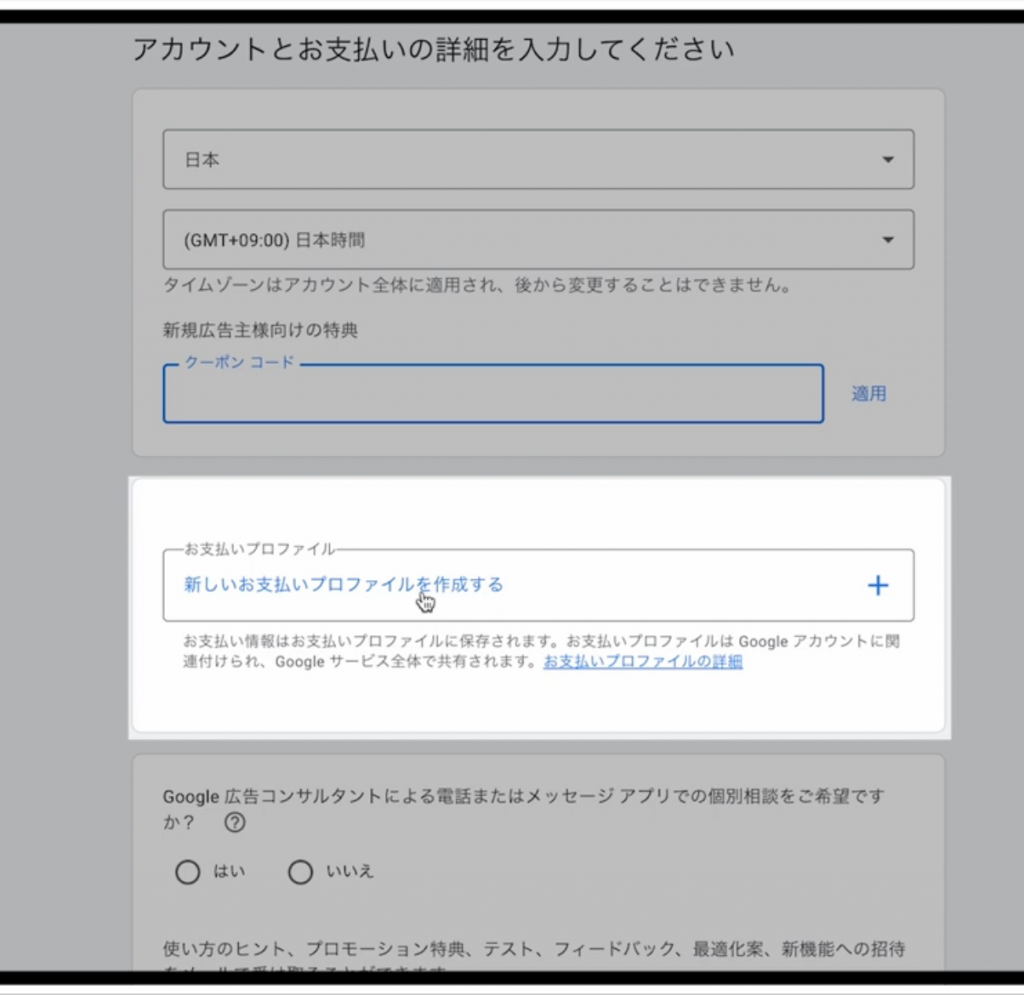Screen dimensions: 1024x995
Task: Click the クーポン コード floating label
Action: 240,362
